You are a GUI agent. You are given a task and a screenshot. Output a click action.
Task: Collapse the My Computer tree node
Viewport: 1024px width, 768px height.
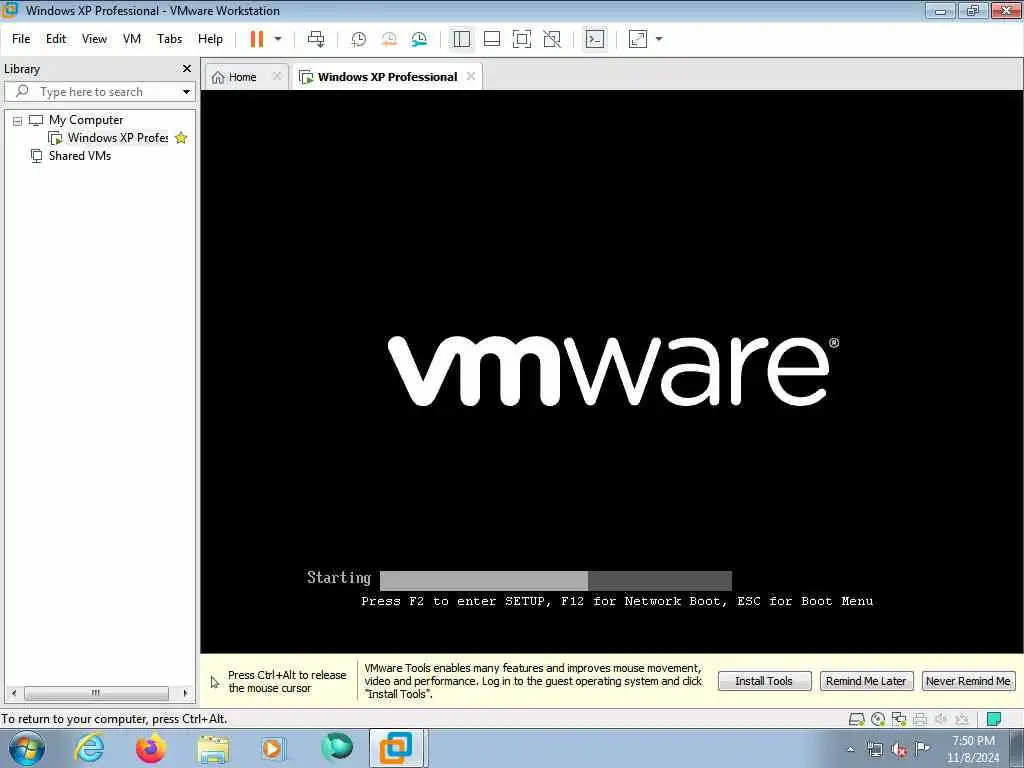click(17, 121)
